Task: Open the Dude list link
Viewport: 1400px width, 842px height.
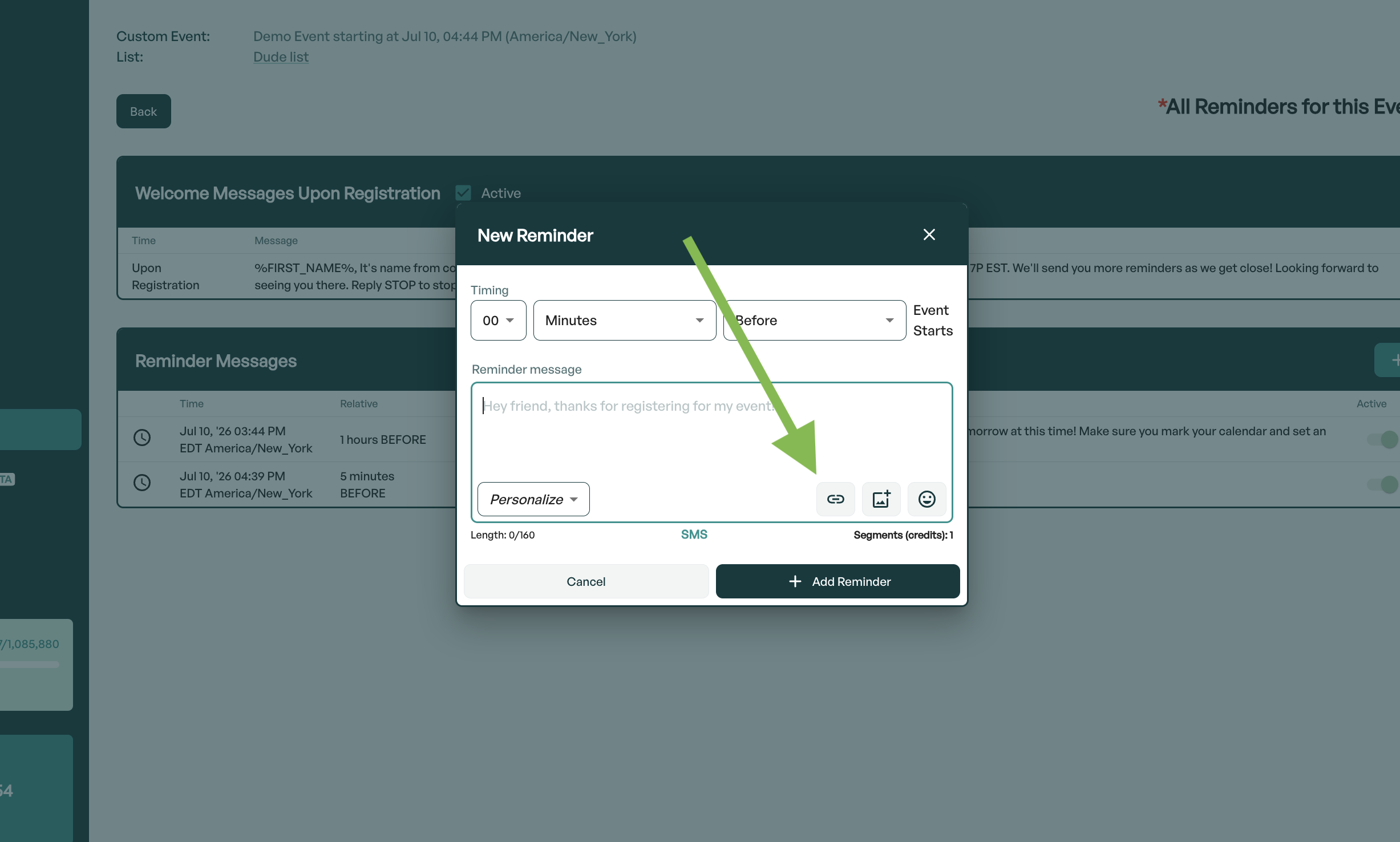Action: (281, 57)
